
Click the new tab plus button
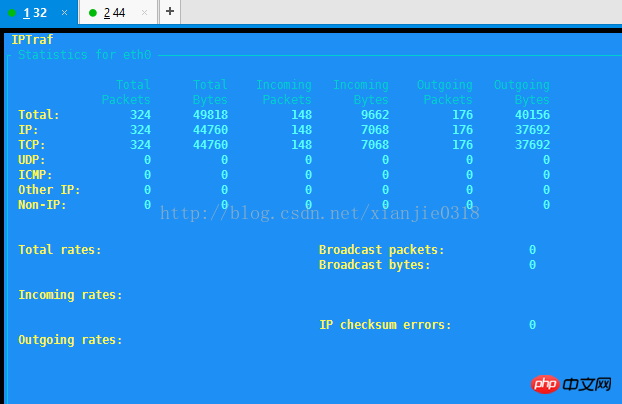coord(169,11)
